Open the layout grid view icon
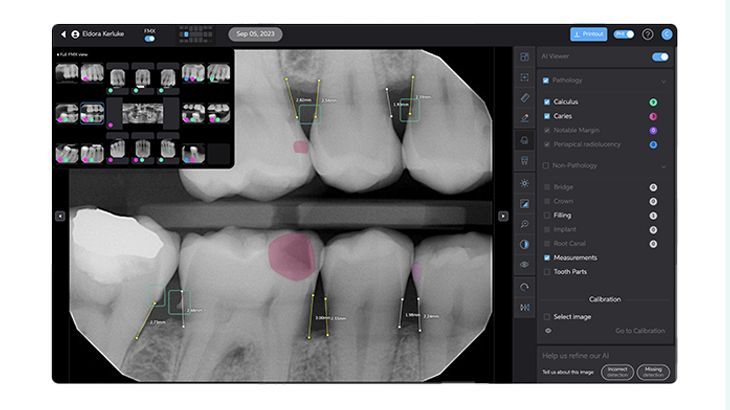Viewport: 730px width, 410px height. coord(524,57)
